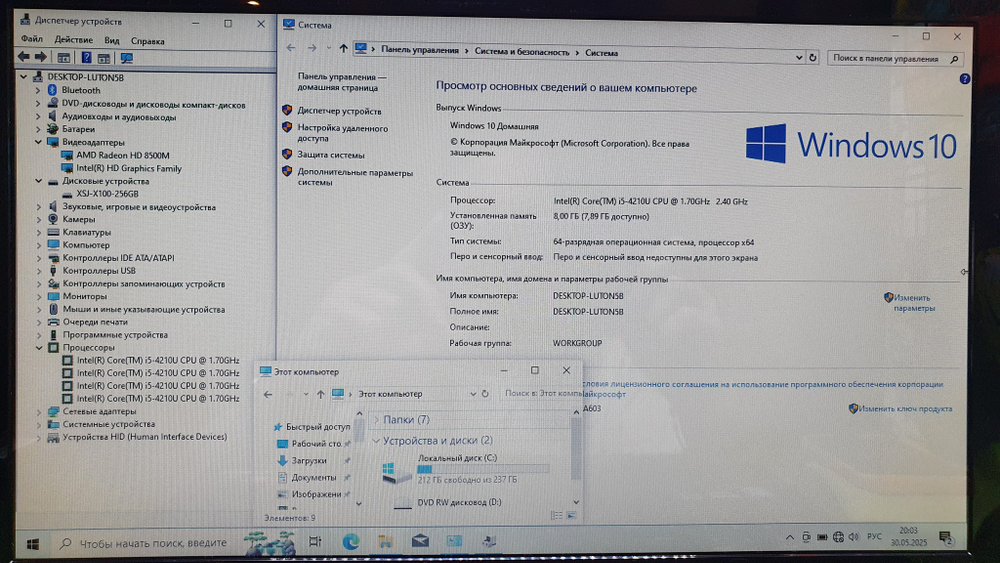Select Устройства HID category
The image size is (1000, 563).
pos(145,437)
